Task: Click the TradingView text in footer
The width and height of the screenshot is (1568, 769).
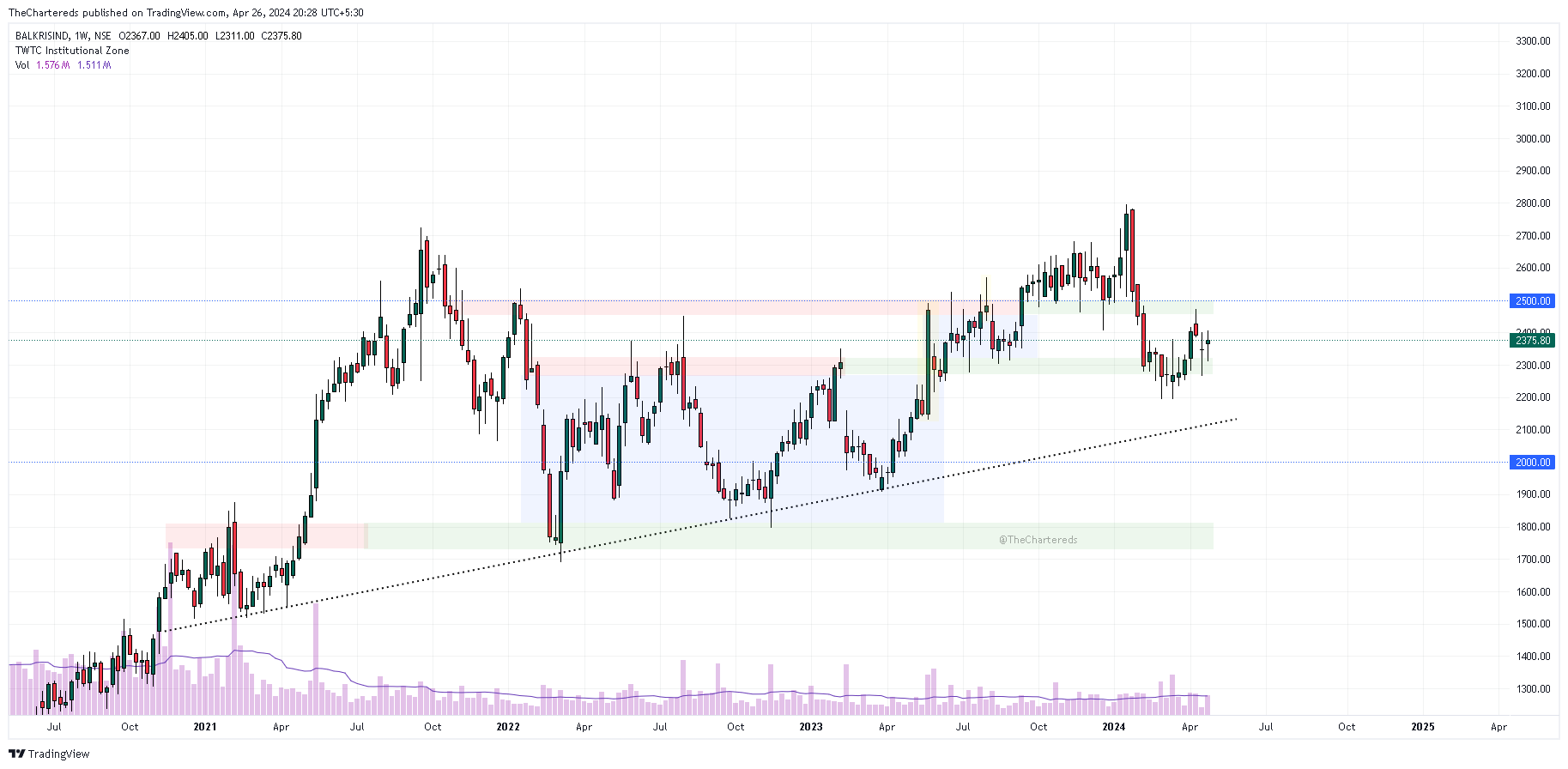Action: pyautogui.click(x=58, y=754)
